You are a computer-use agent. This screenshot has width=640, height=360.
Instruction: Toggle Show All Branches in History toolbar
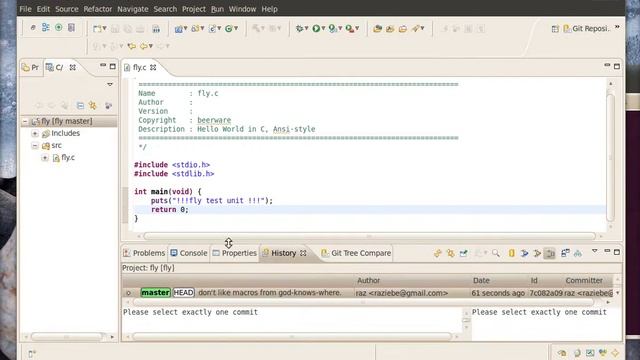tap(538, 253)
